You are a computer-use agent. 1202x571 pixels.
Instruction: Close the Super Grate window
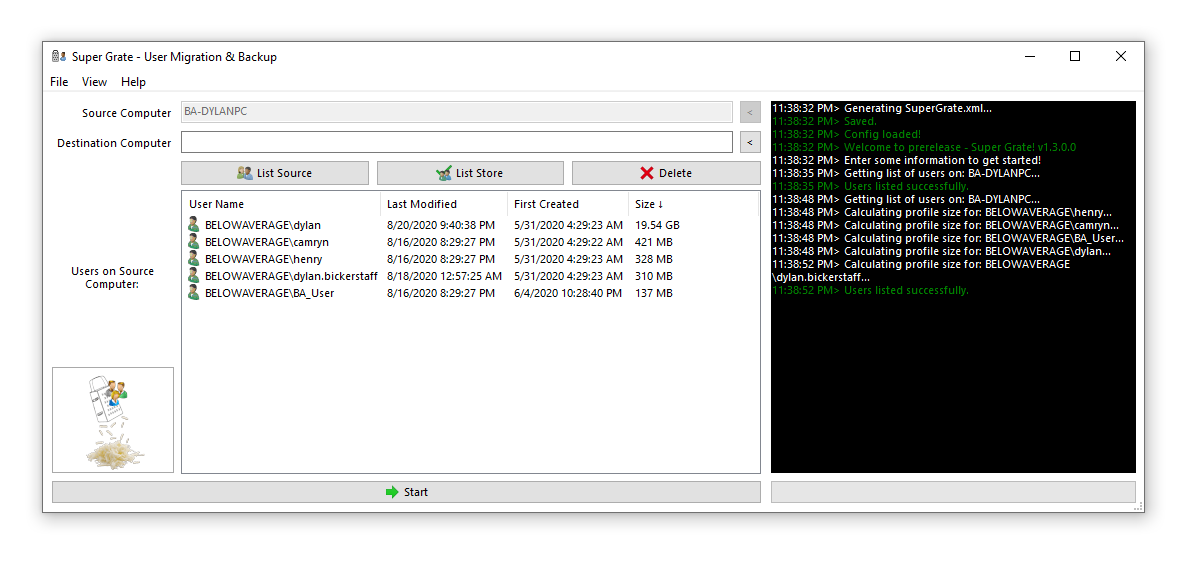tap(1121, 57)
